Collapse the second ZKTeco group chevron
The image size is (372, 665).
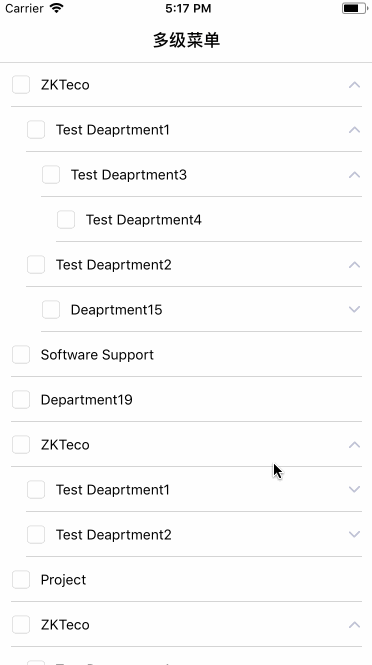[354, 444]
